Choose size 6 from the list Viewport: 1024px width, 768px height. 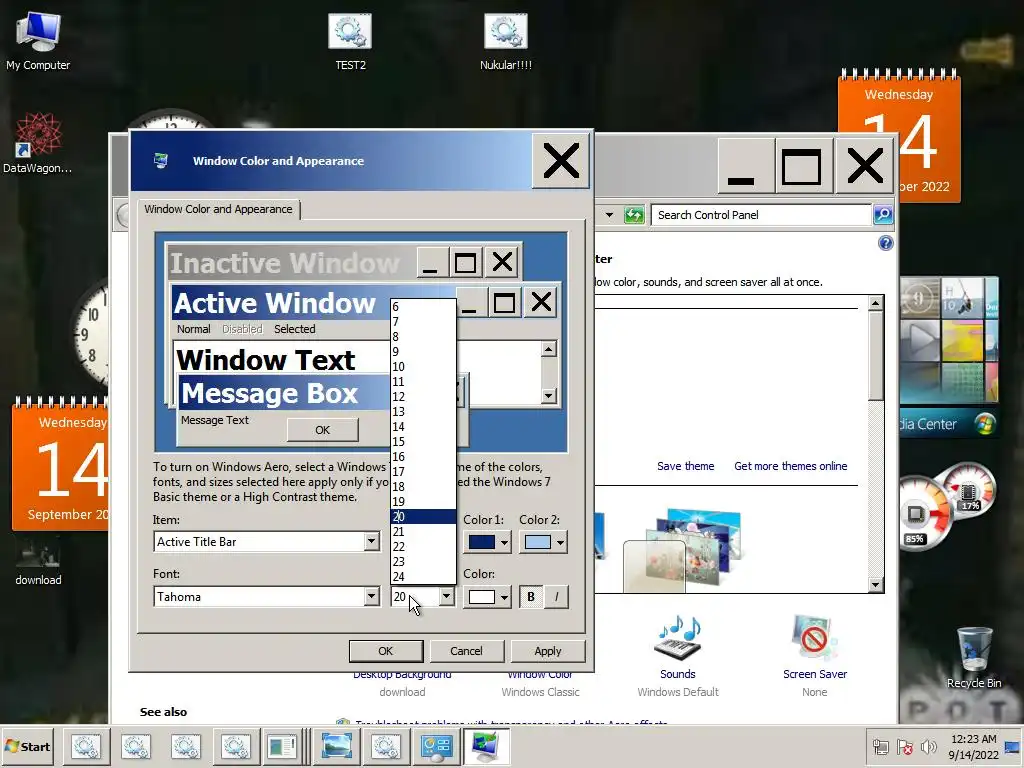(423, 306)
